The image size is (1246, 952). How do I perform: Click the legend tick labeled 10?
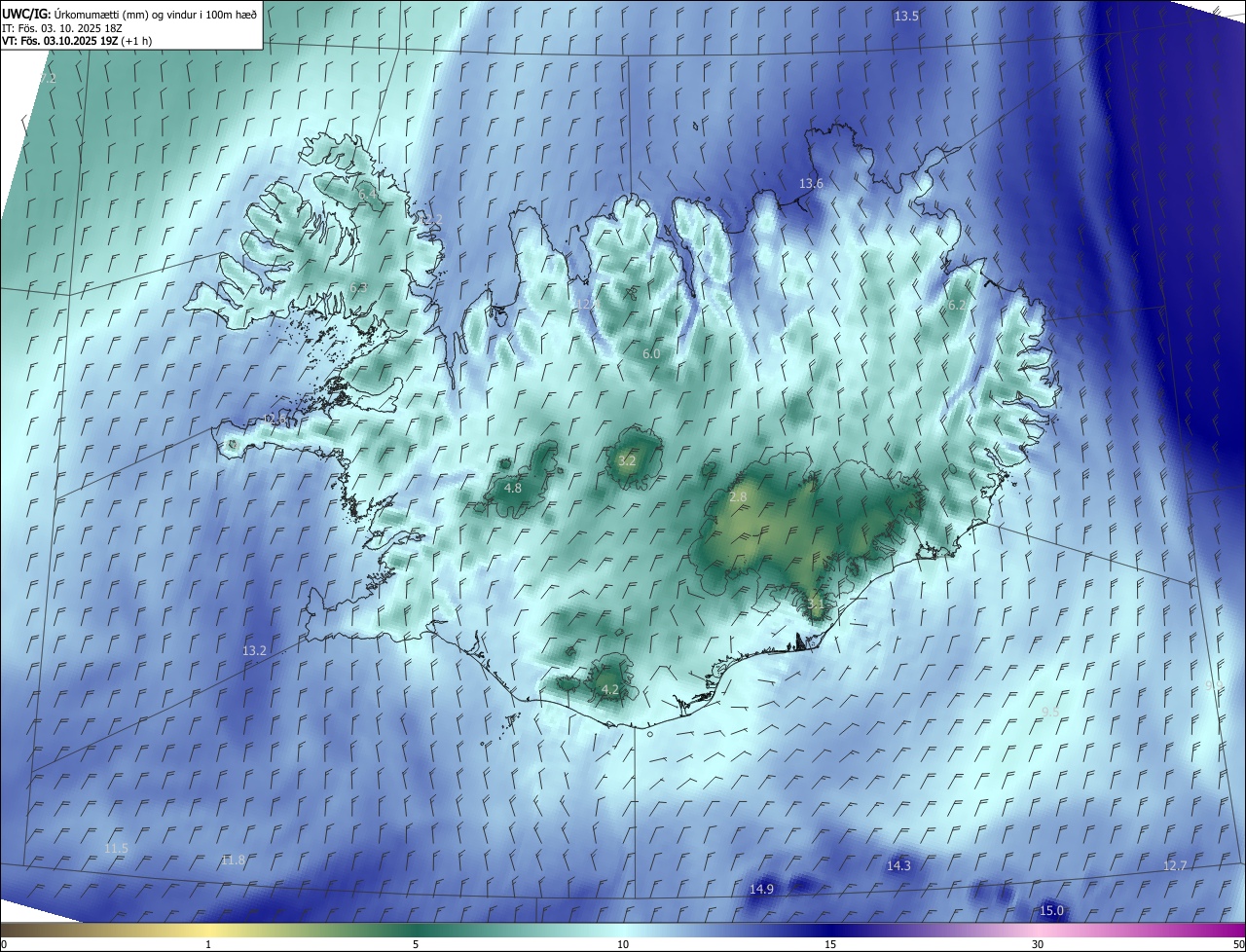coord(623,944)
